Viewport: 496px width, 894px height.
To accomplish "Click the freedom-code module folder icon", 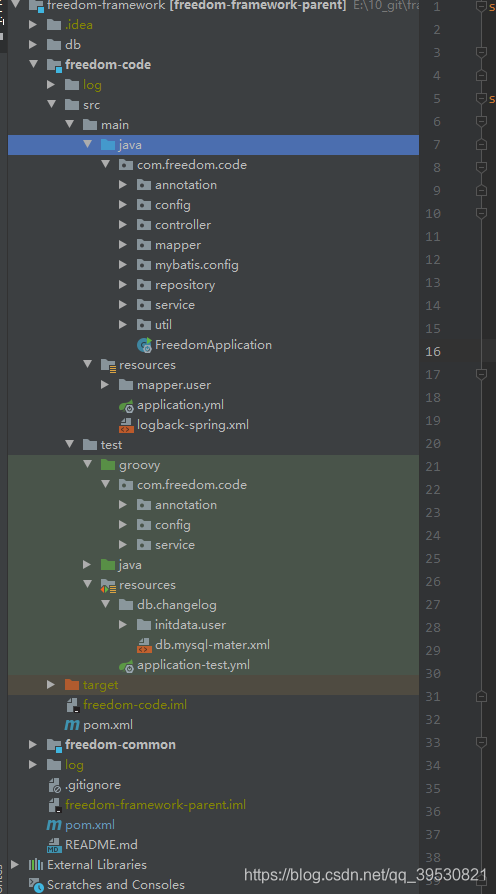I will click(x=54, y=65).
